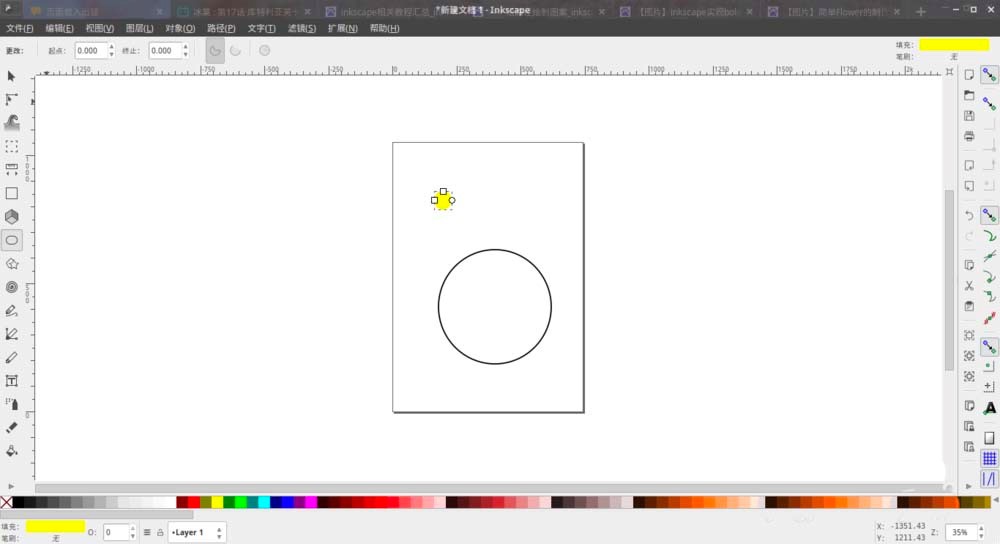Screen dimensions: 1000x544
Task: Select the Spiral tool
Action: [x=12, y=287]
